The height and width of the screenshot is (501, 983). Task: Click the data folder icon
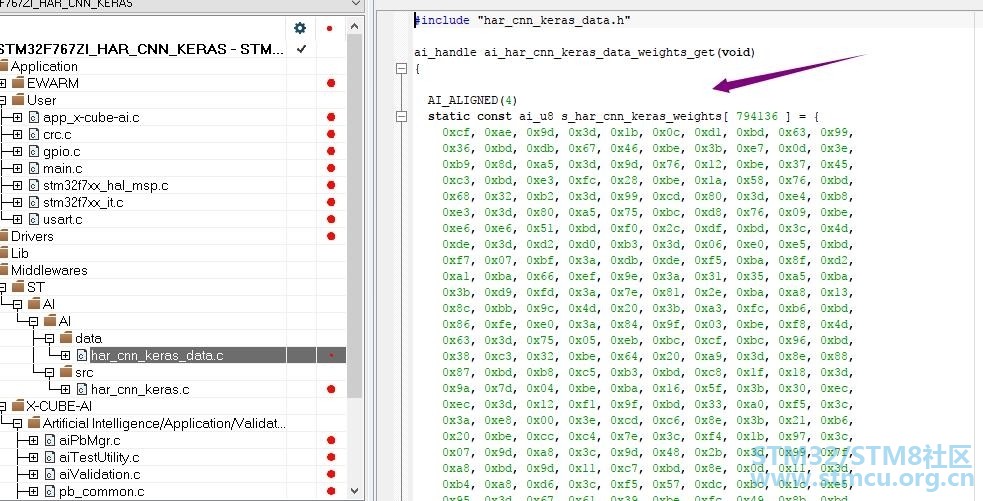click(66, 339)
